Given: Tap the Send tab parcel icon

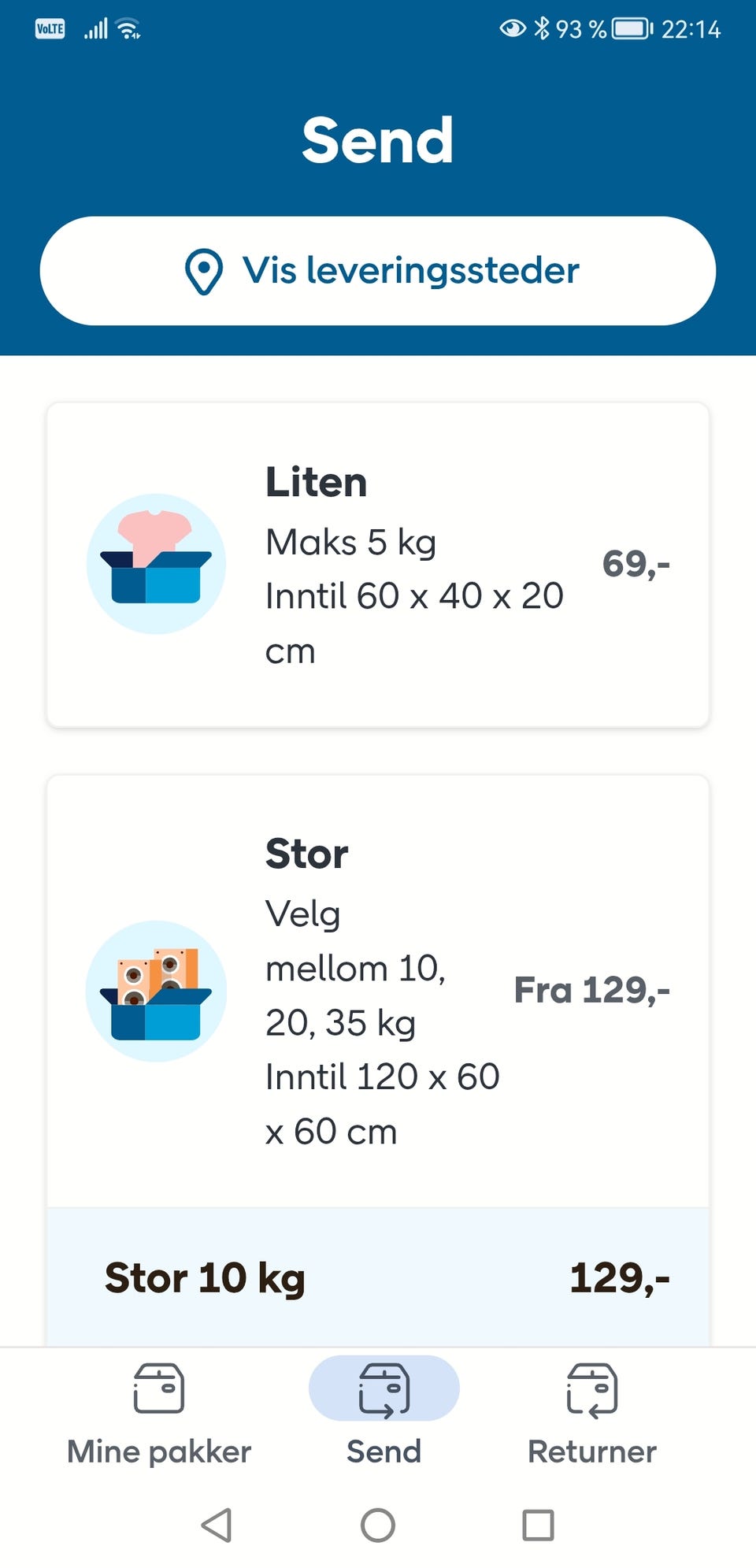Looking at the screenshot, I should [x=384, y=1388].
